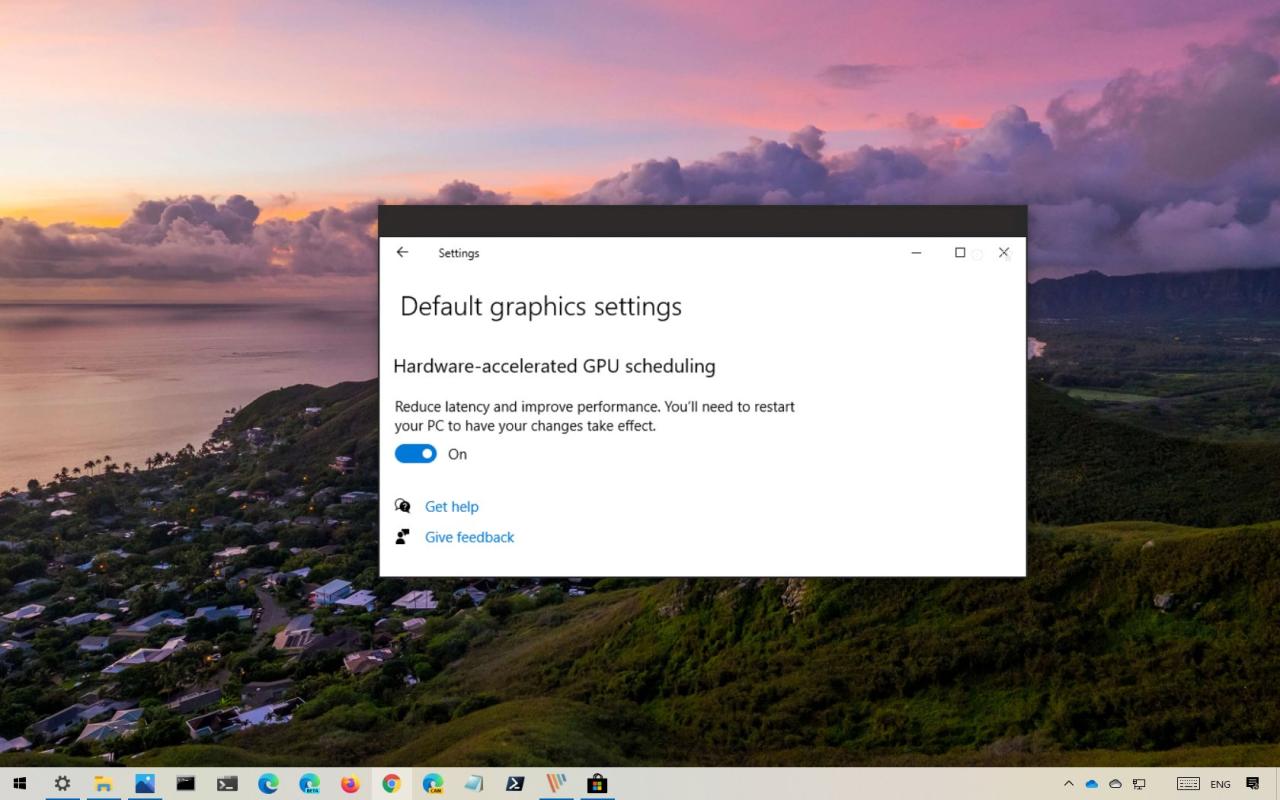Launch Chrome Canary from the taskbar

[x=432, y=783]
